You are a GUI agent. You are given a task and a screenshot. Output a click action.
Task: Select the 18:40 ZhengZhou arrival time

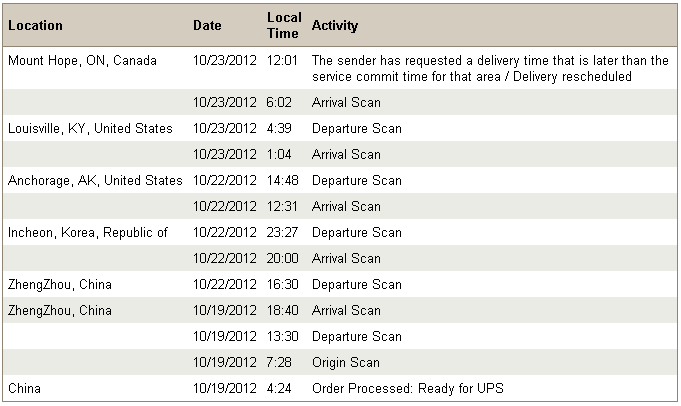pos(283,311)
